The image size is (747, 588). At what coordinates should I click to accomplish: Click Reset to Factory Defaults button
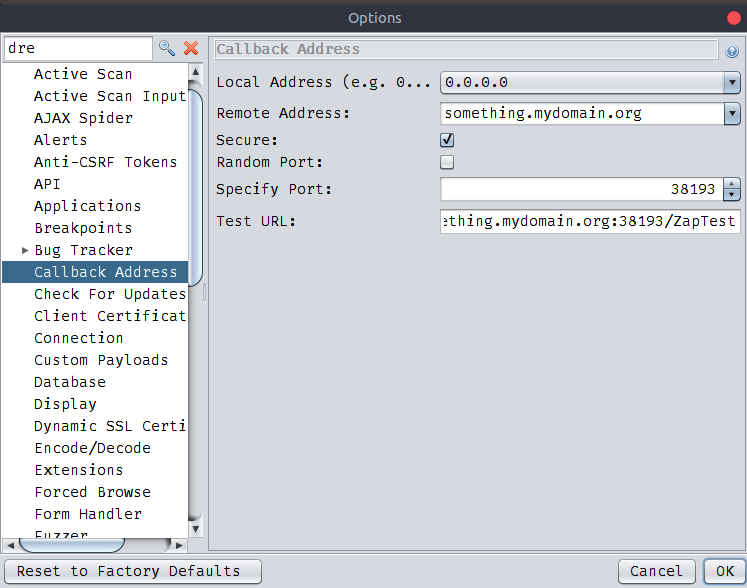(129, 571)
